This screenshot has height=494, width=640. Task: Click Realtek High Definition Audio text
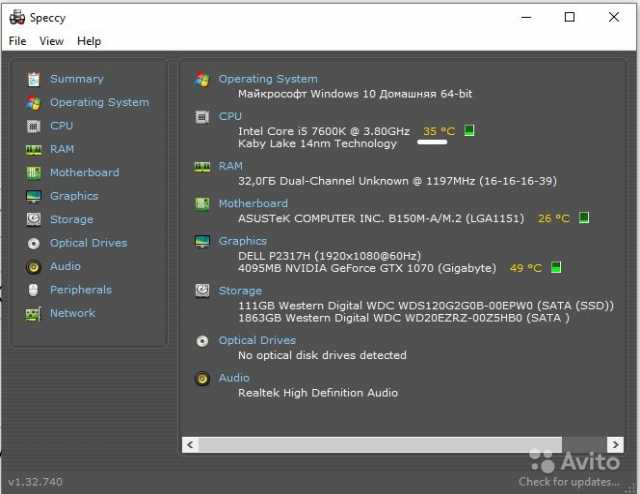(318, 393)
